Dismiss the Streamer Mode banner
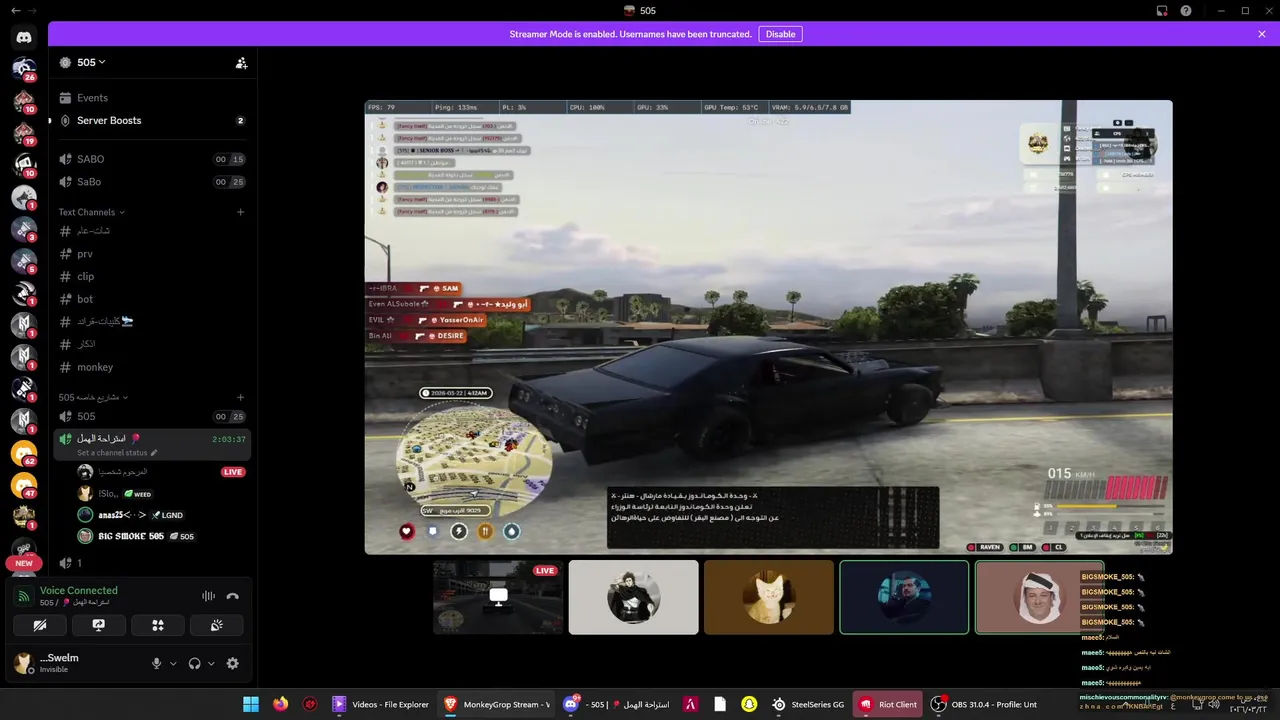The width and height of the screenshot is (1280, 720). pyautogui.click(x=1262, y=34)
